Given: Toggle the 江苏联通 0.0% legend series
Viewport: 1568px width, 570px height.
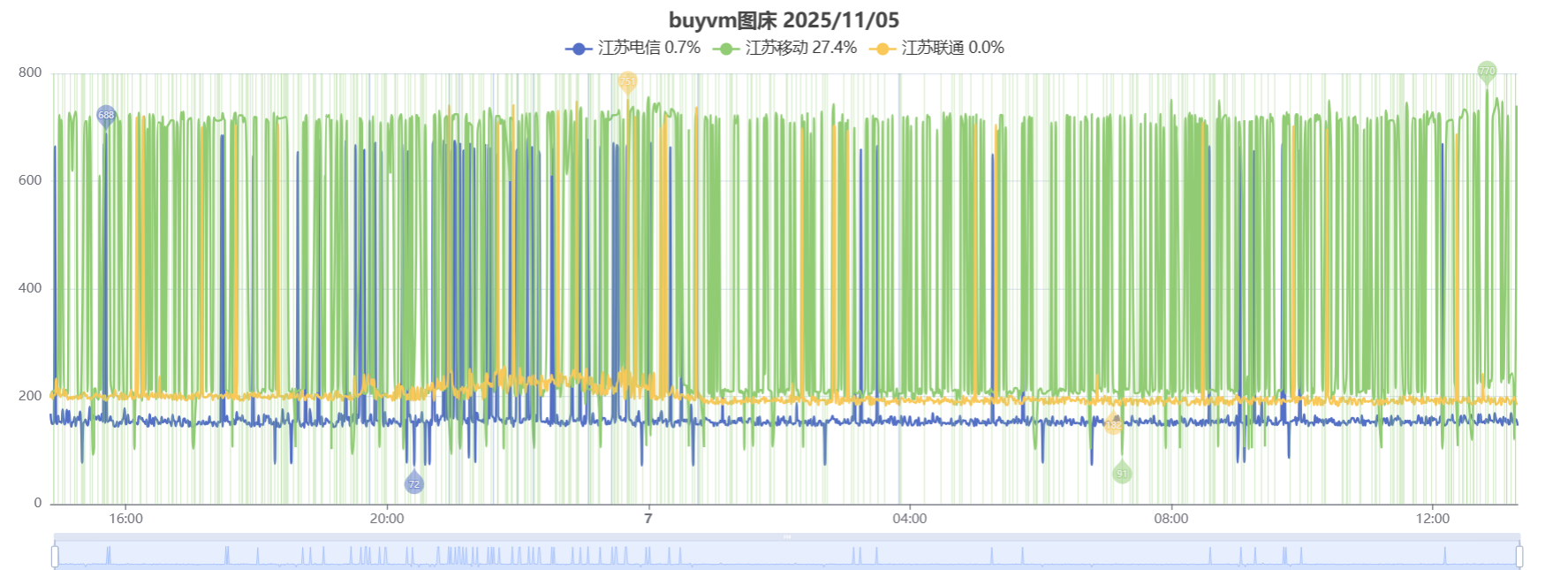Looking at the screenshot, I should [x=936, y=48].
